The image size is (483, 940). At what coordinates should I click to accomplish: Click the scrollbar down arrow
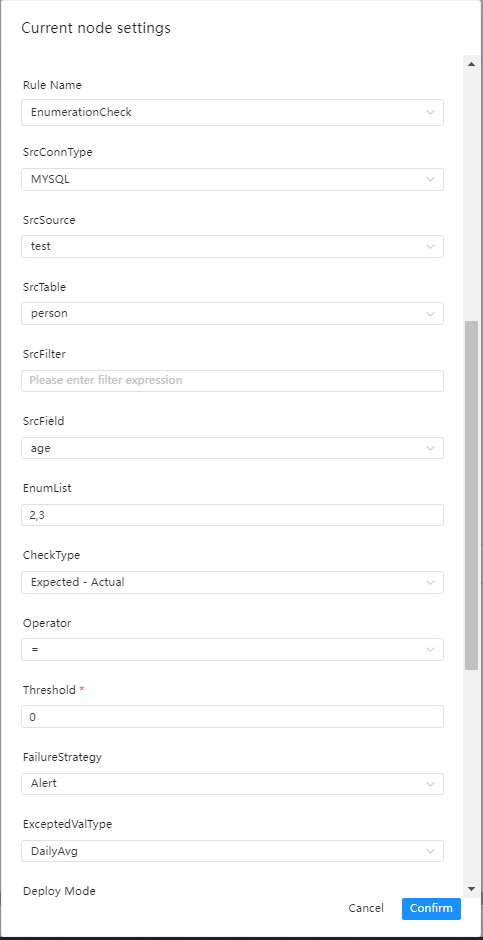[x=471, y=888]
